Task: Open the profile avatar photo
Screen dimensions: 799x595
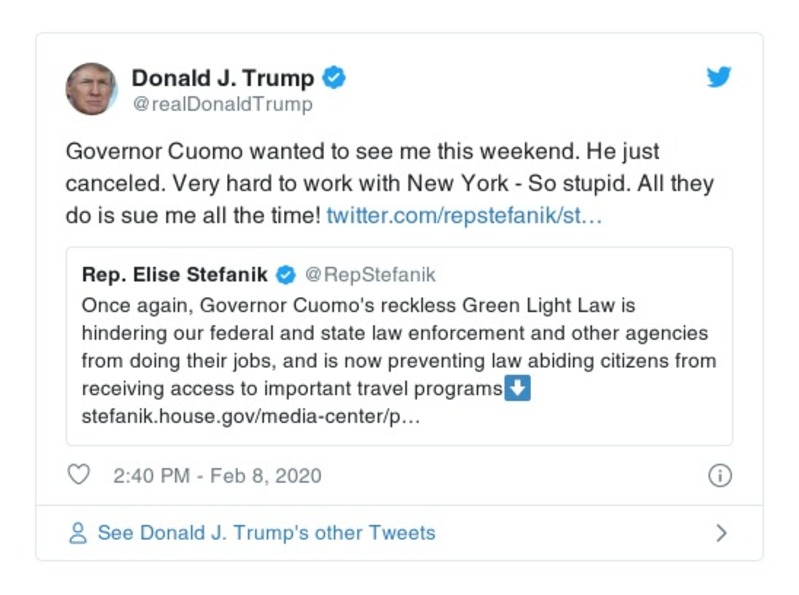Action: [x=91, y=89]
